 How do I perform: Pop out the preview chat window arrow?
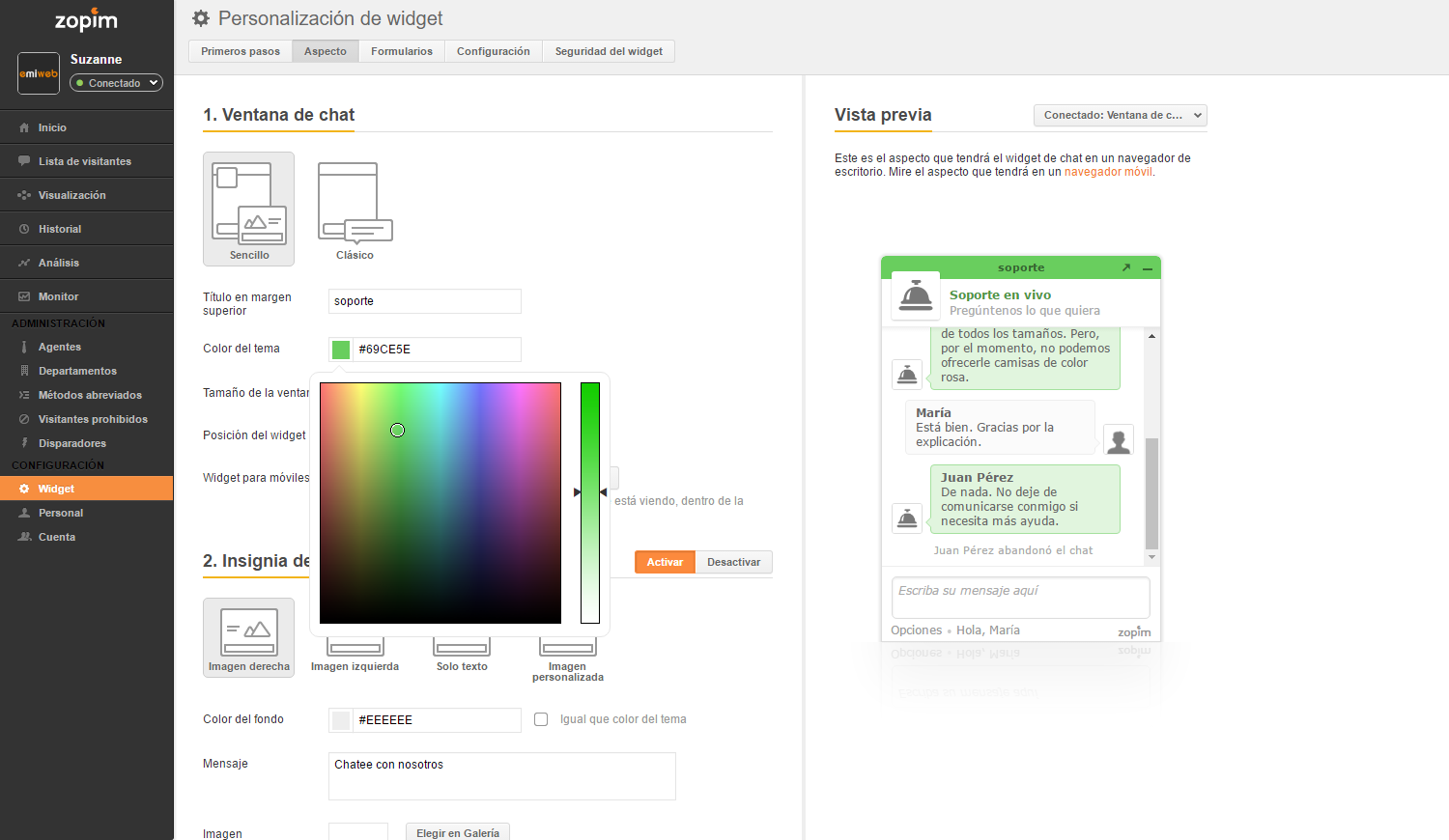pos(1126,267)
